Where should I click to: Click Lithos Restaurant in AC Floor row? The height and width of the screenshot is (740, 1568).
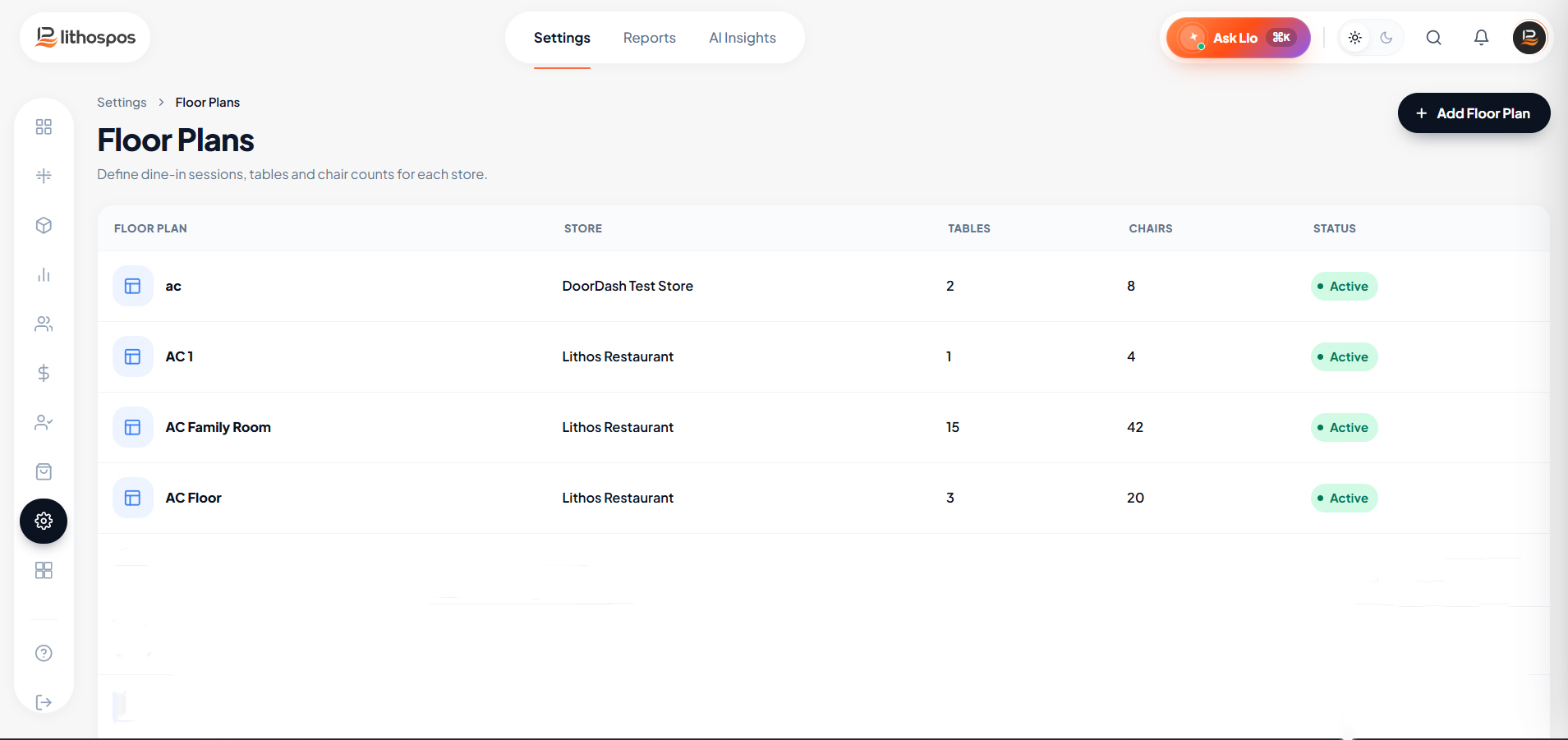tap(618, 498)
